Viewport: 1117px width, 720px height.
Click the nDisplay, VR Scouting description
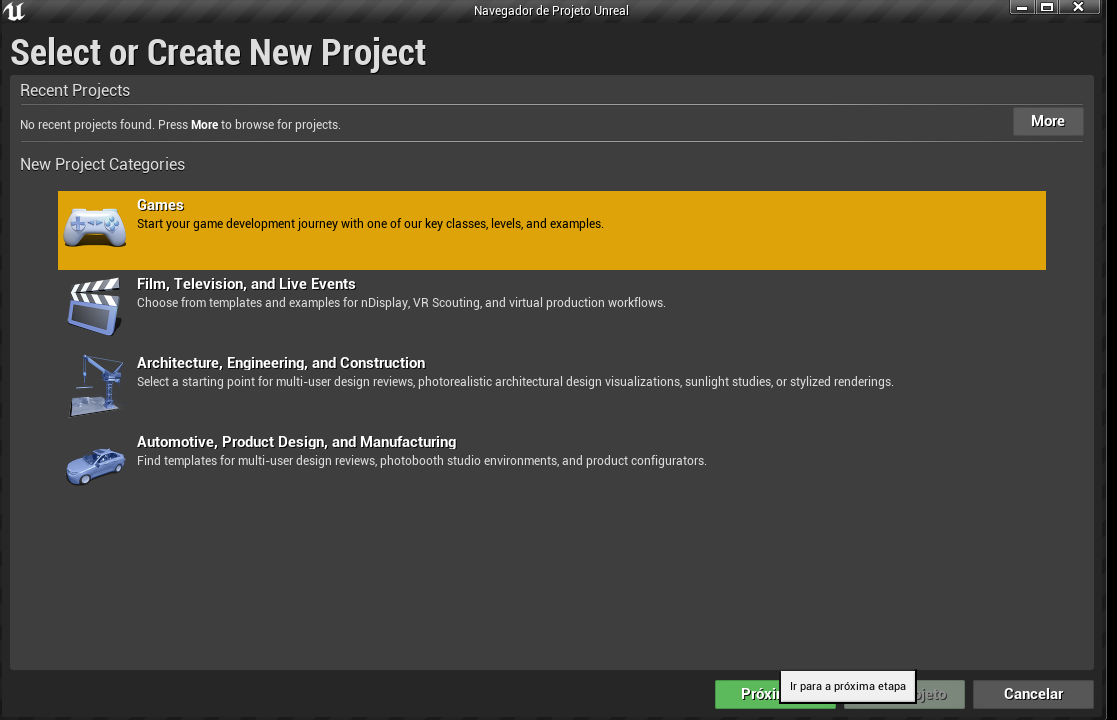click(401, 303)
